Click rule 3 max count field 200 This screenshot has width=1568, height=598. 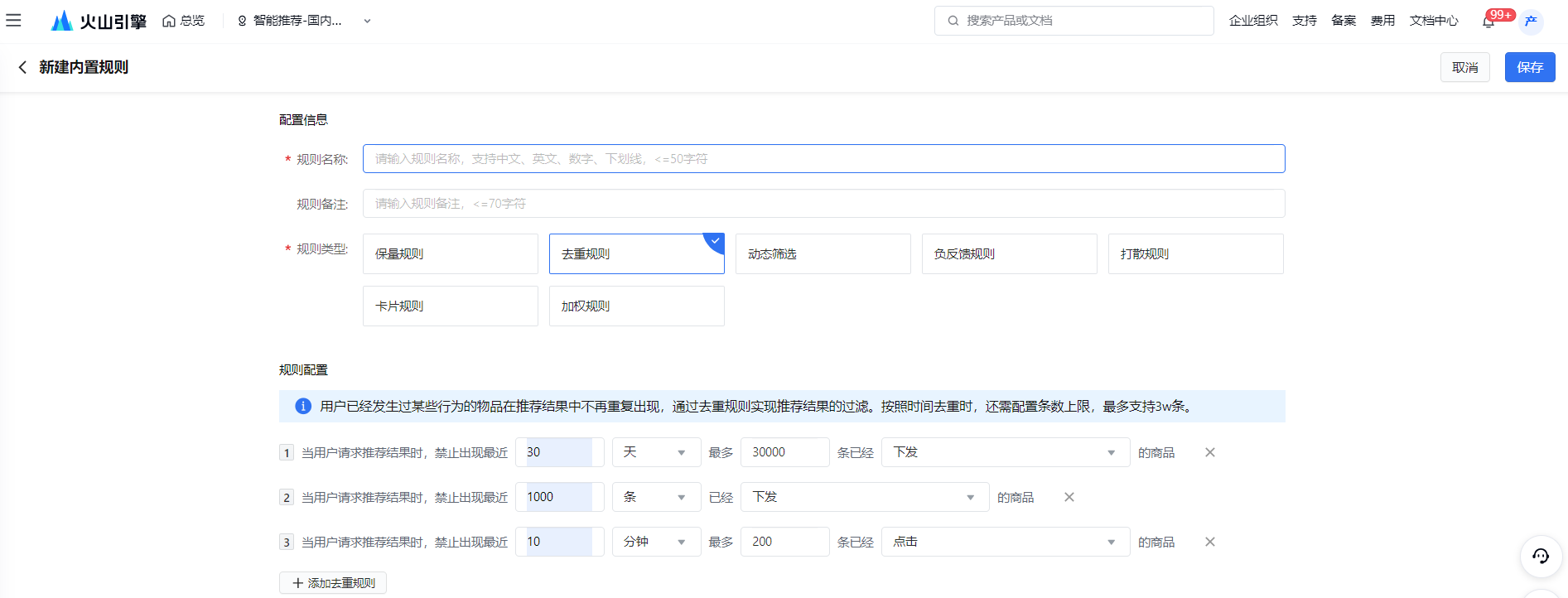pos(785,542)
